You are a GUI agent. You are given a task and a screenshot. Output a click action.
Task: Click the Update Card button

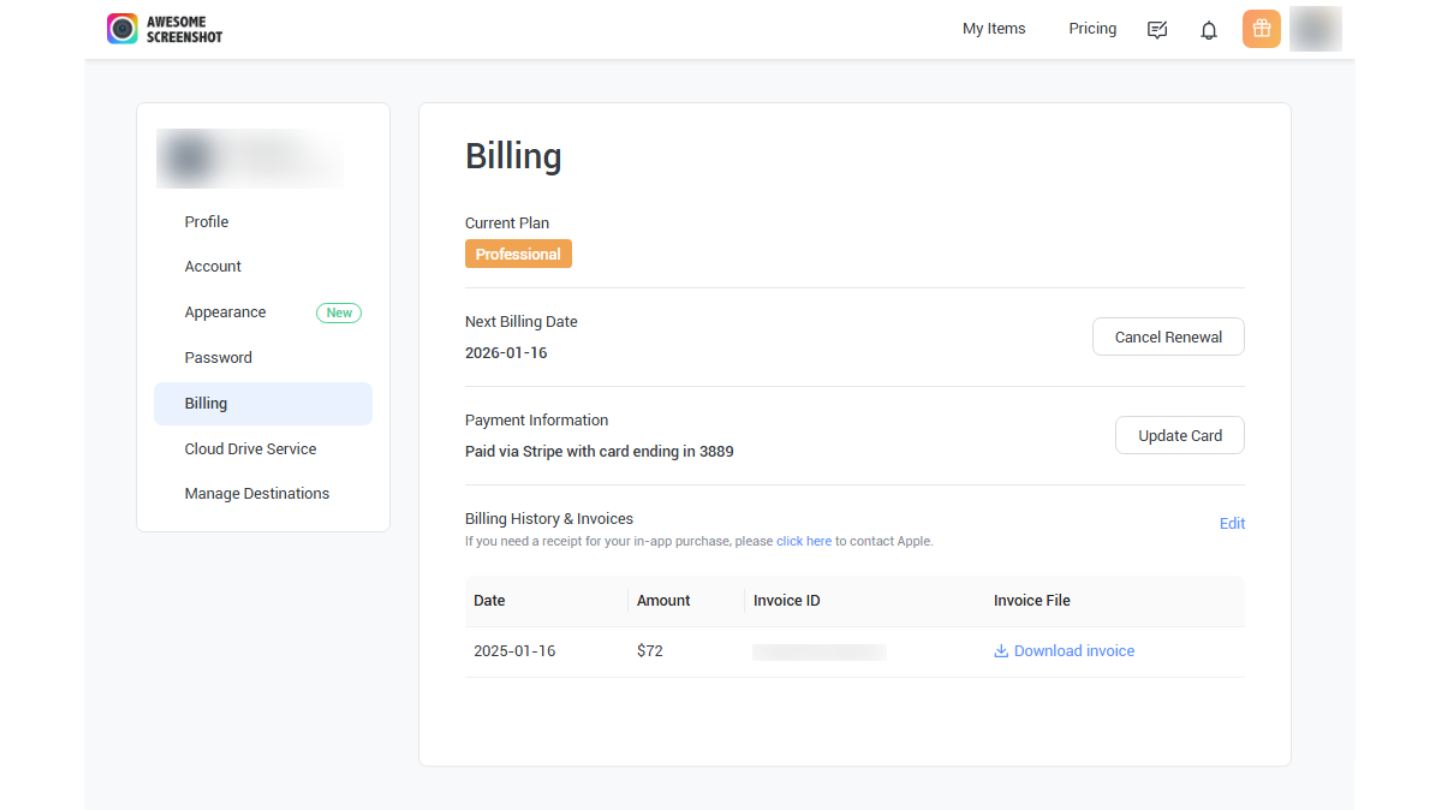click(x=1179, y=436)
